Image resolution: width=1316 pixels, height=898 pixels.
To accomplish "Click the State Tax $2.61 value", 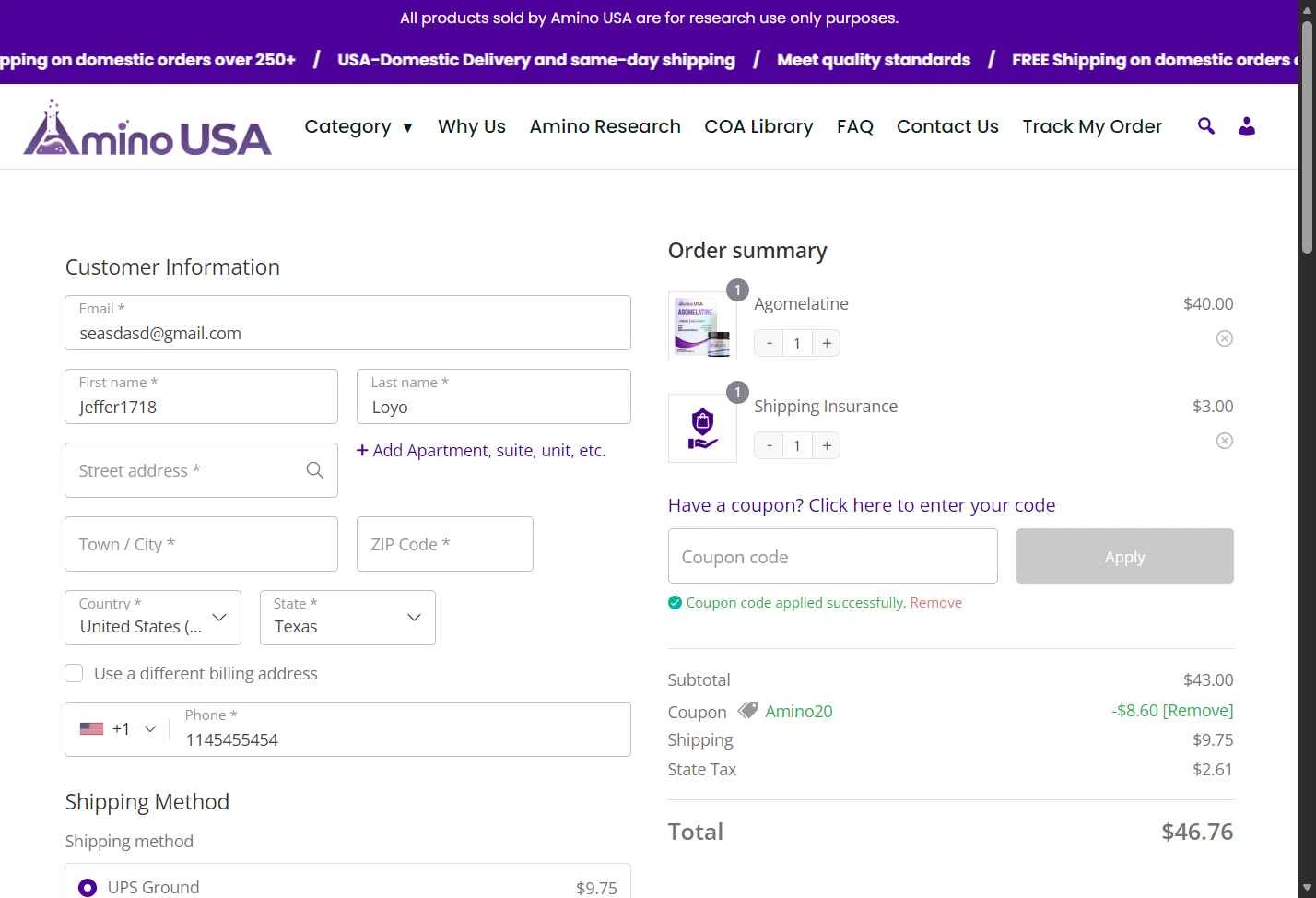I will click(1213, 769).
